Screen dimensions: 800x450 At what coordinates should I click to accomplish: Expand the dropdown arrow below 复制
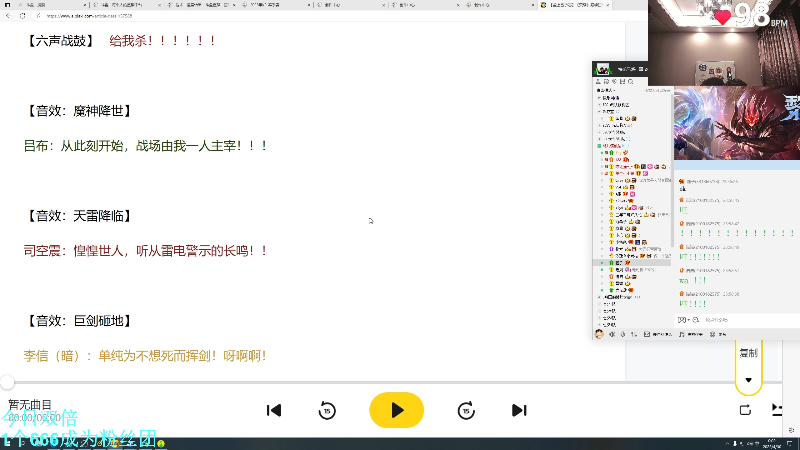click(748, 380)
